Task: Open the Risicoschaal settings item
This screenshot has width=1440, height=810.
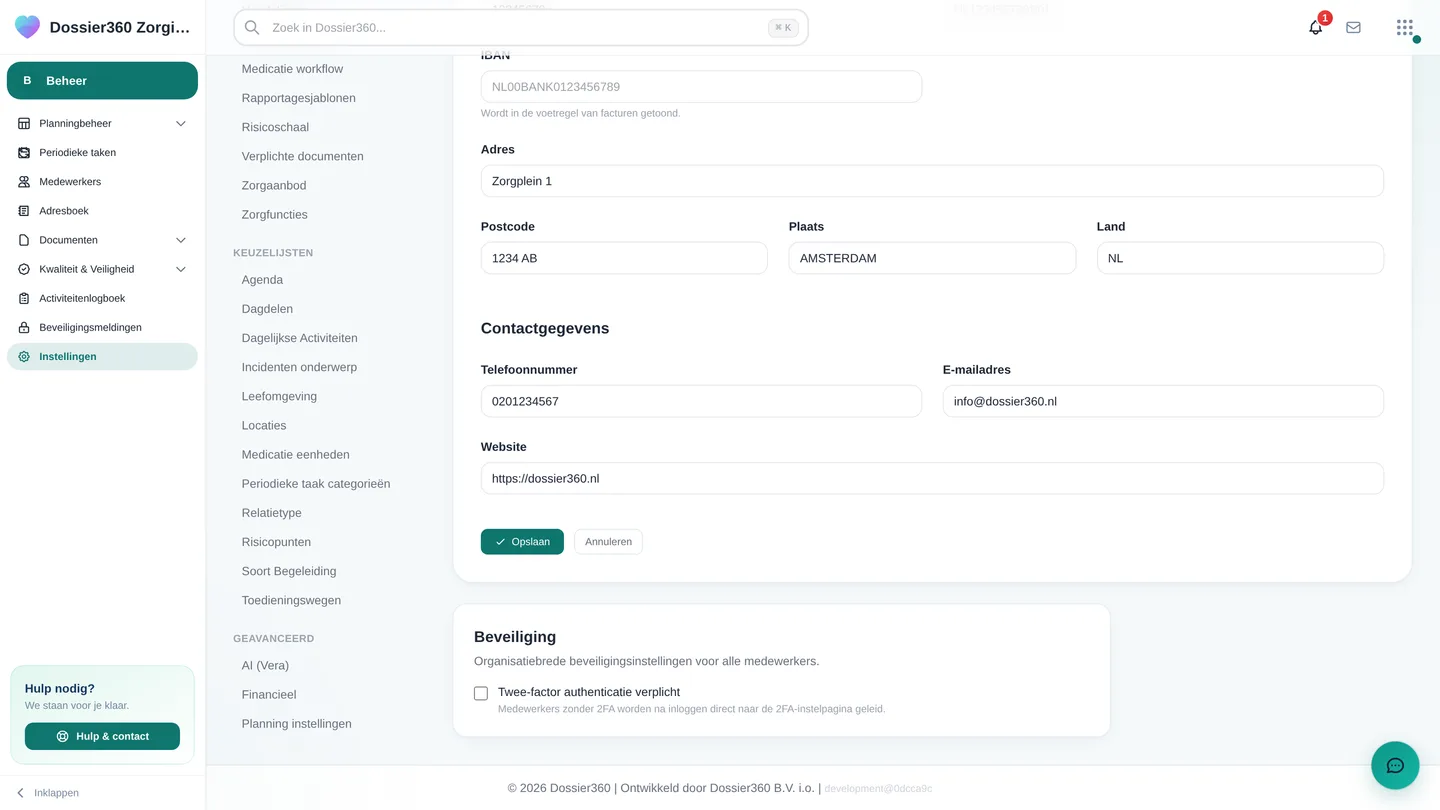Action: click(275, 127)
